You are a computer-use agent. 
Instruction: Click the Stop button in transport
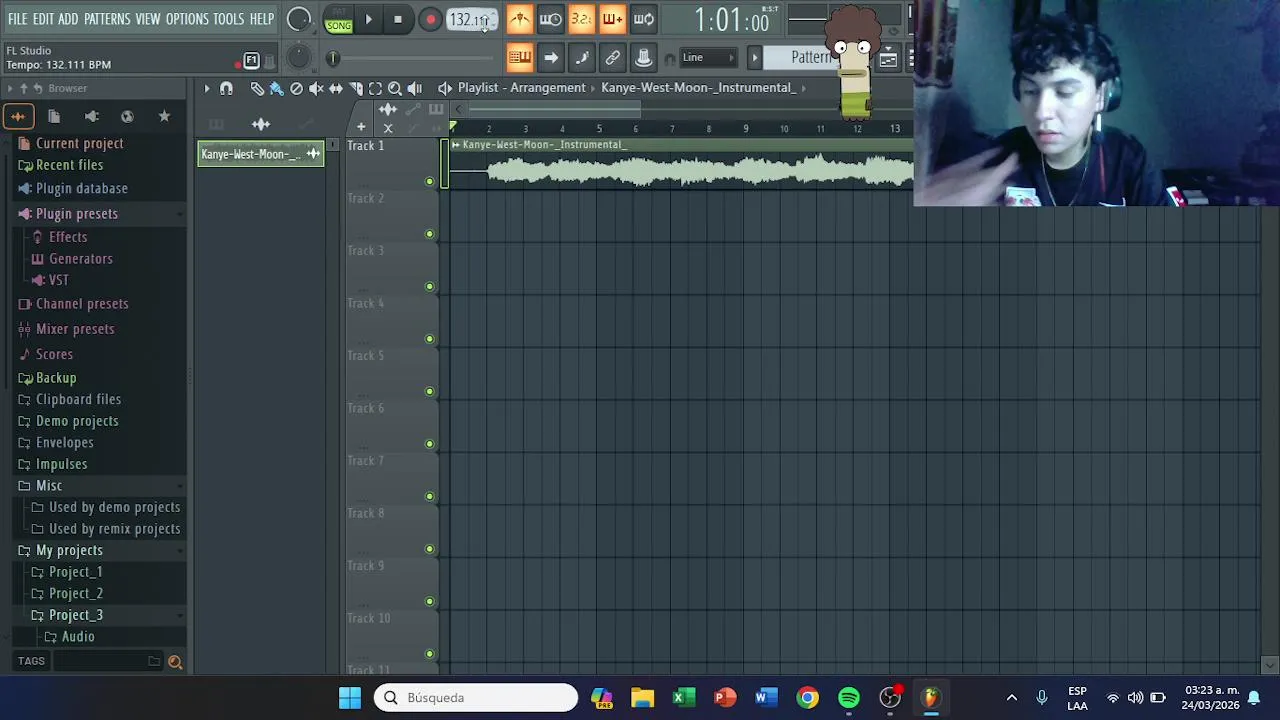[398, 19]
